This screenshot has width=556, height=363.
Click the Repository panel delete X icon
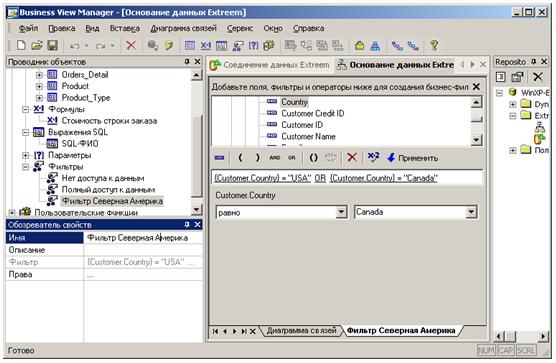(538, 77)
